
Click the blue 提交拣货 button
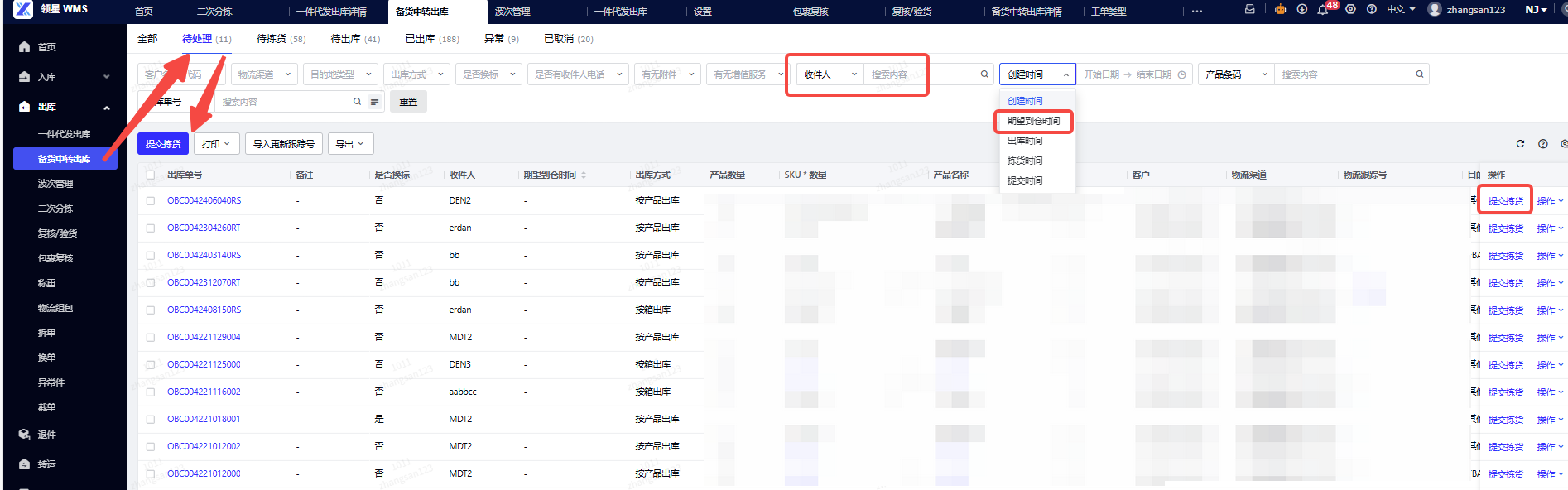(x=163, y=144)
